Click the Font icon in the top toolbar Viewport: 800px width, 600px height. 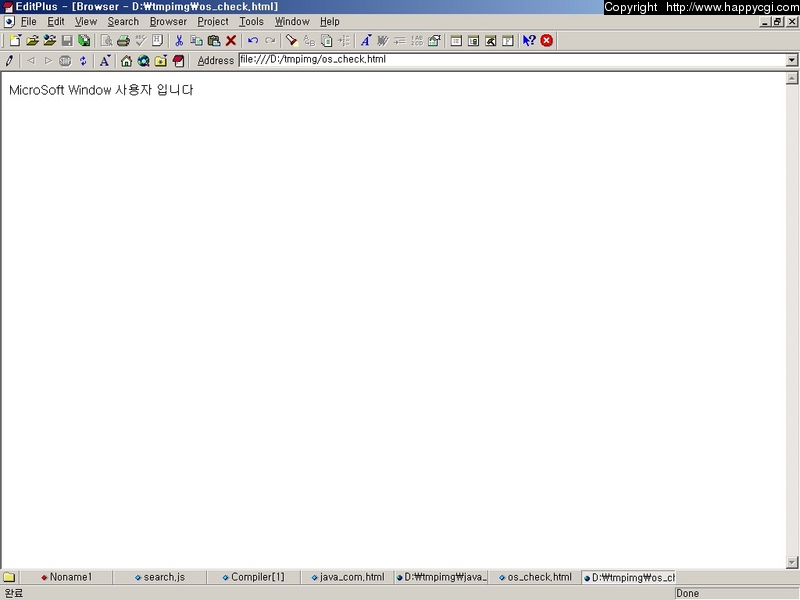click(x=366, y=41)
